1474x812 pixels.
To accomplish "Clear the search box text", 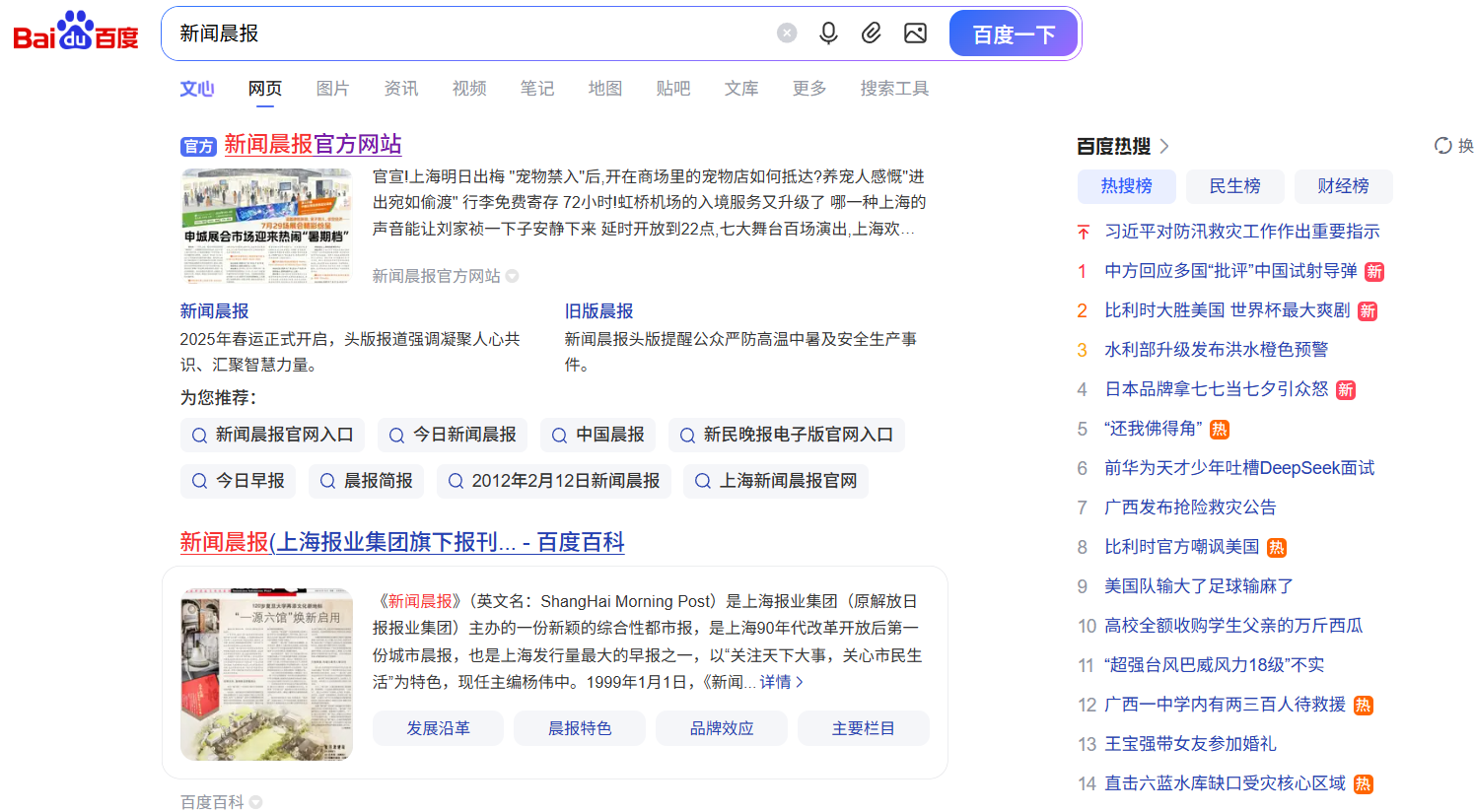I will point(787,34).
